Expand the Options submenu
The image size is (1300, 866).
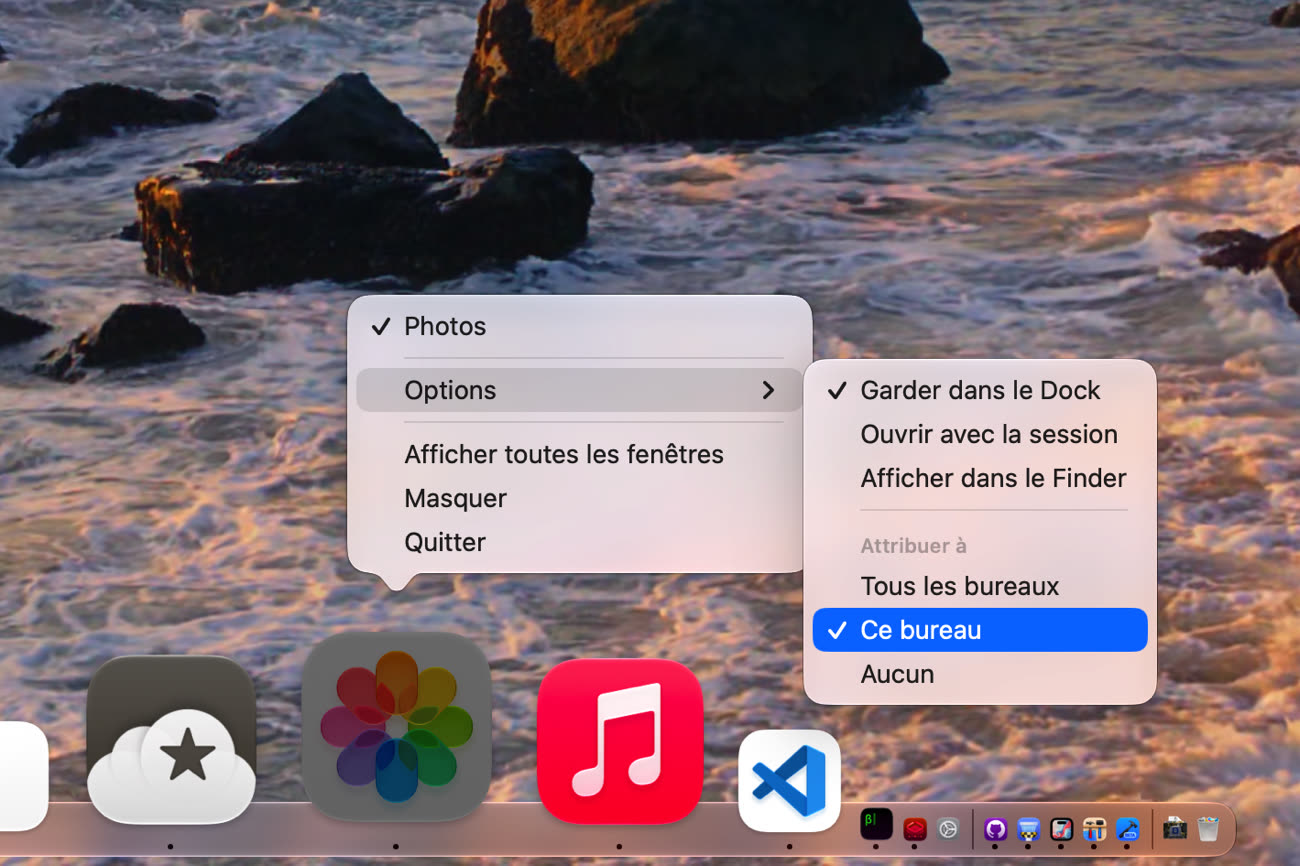pyautogui.click(x=579, y=390)
